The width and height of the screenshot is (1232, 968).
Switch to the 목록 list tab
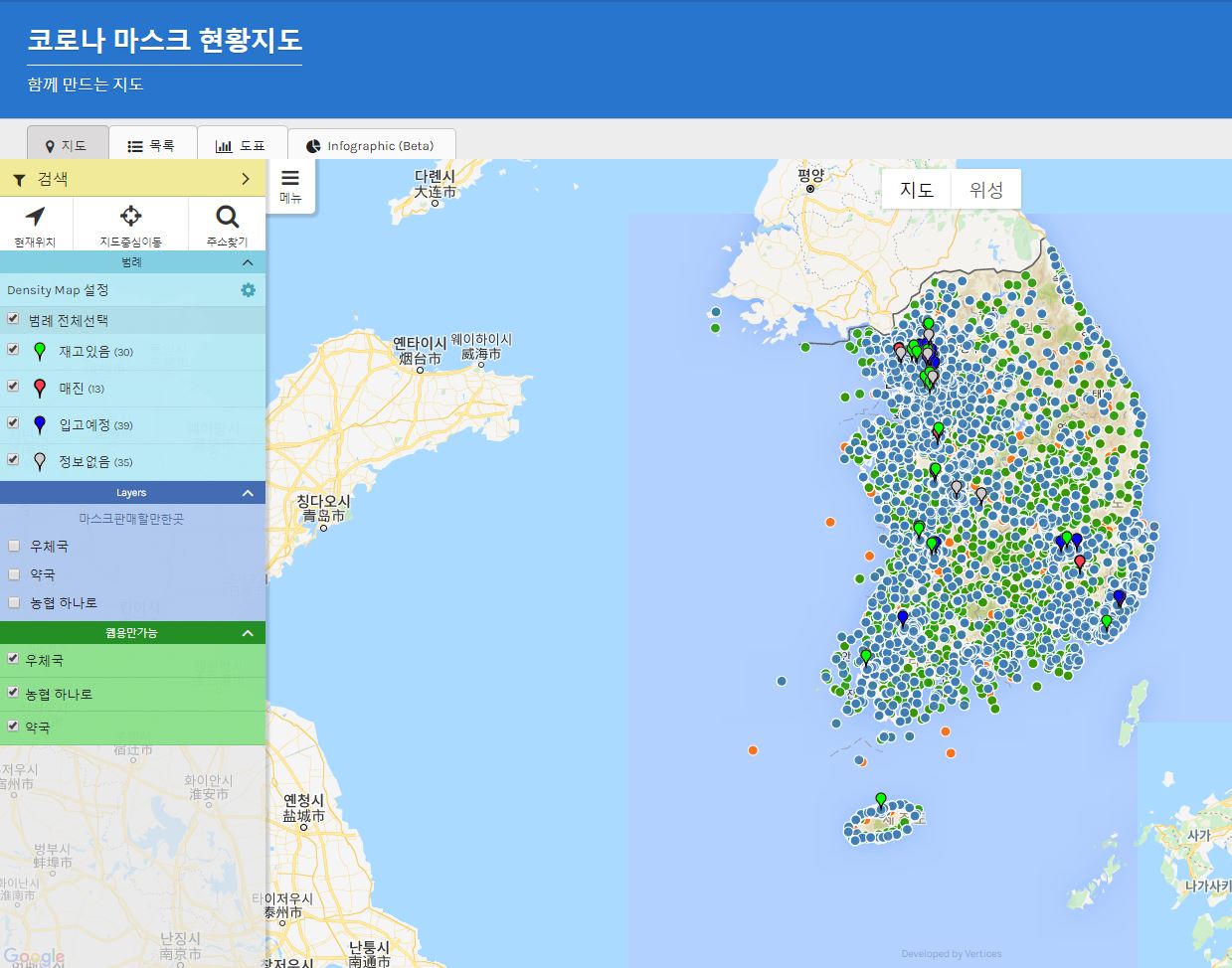click(x=151, y=145)
